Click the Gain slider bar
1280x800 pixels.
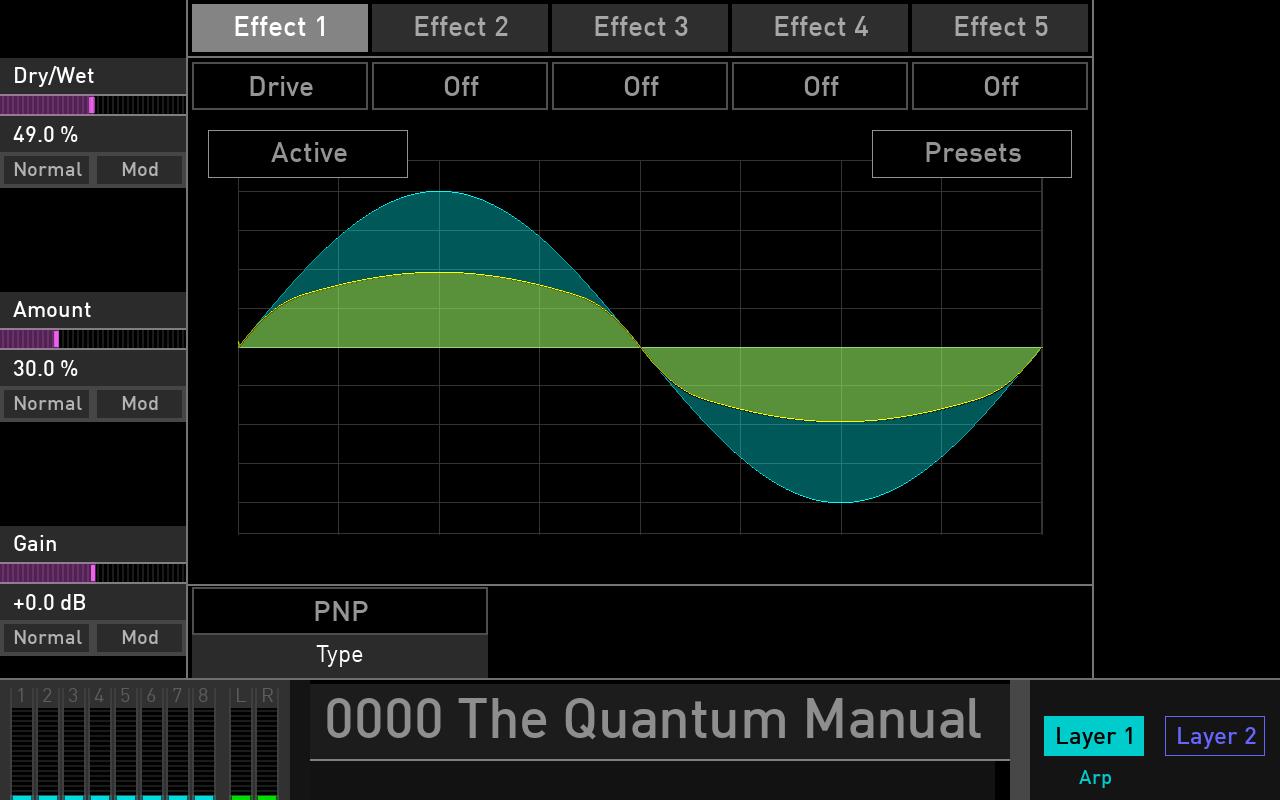pyautogui.click(x=93, y=573)
